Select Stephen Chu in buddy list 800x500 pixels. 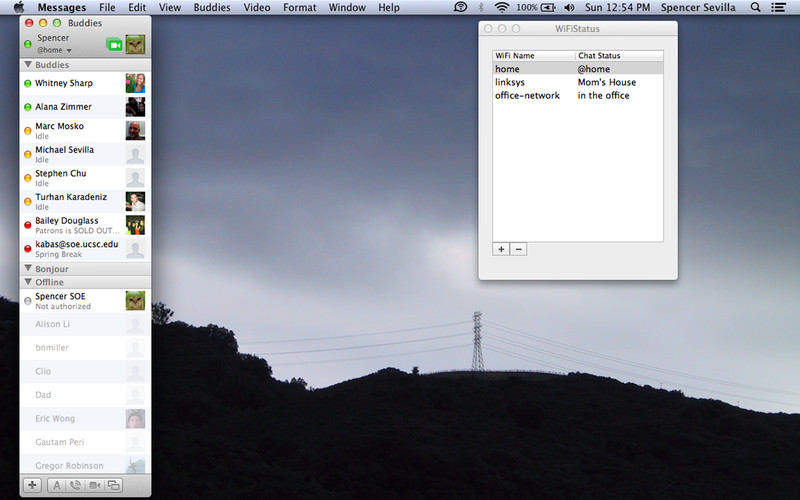85,178
